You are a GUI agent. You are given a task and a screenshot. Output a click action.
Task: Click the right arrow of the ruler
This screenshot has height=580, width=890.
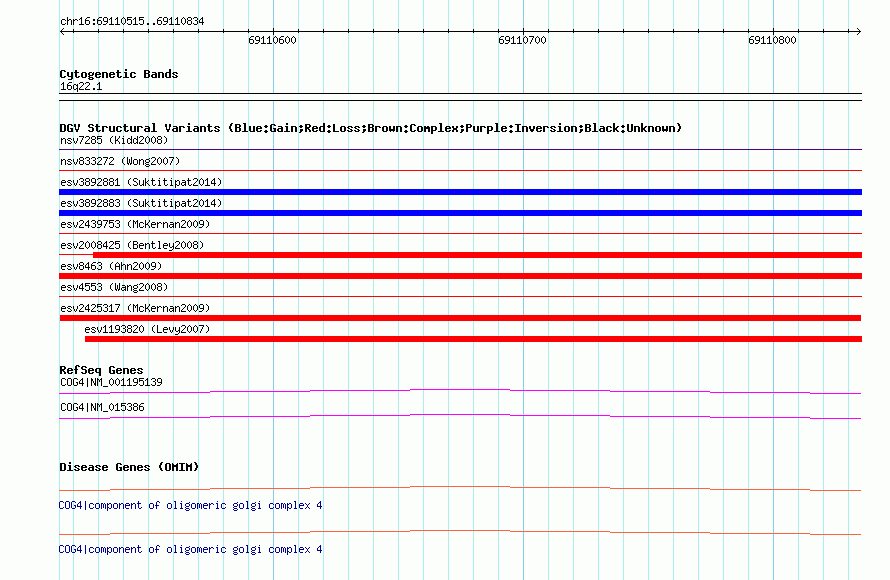[858, 32]
